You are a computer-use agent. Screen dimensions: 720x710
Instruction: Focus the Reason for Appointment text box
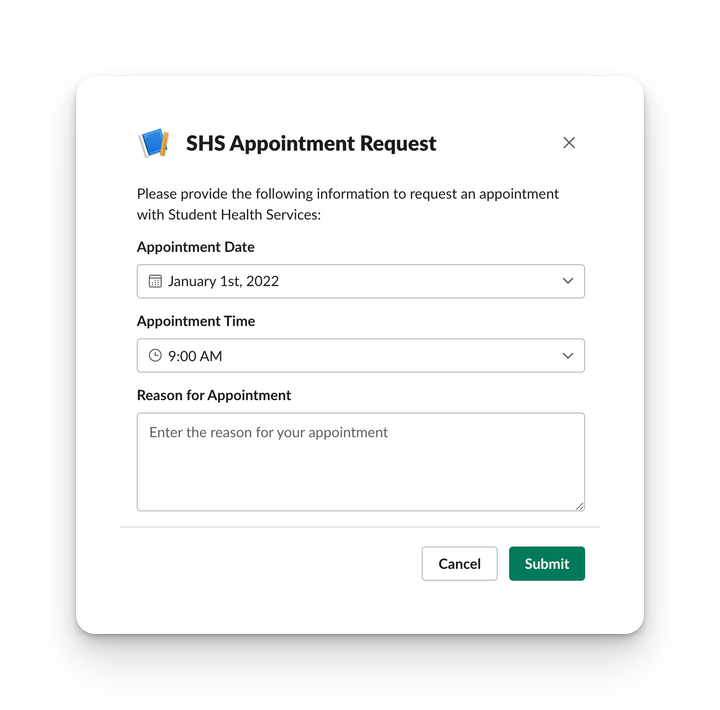[360, 462]
